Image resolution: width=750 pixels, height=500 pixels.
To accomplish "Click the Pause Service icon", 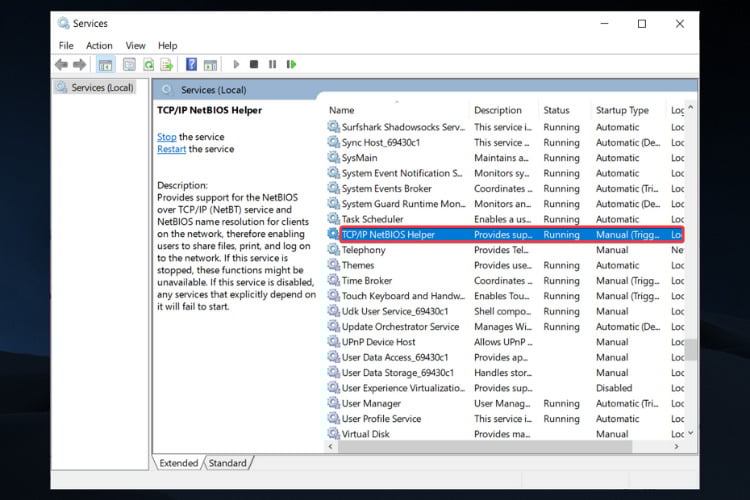I will [272, 64].
